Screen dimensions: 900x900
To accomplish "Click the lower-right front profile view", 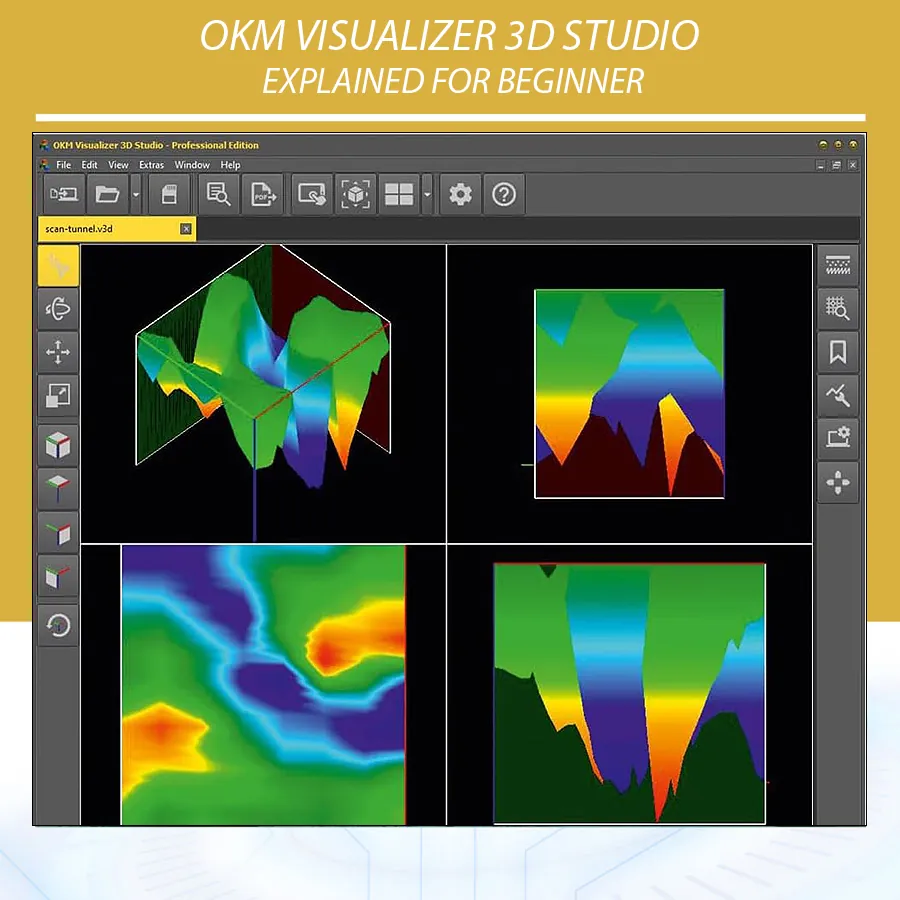I will pyautogui.click(x=630, y=685).
